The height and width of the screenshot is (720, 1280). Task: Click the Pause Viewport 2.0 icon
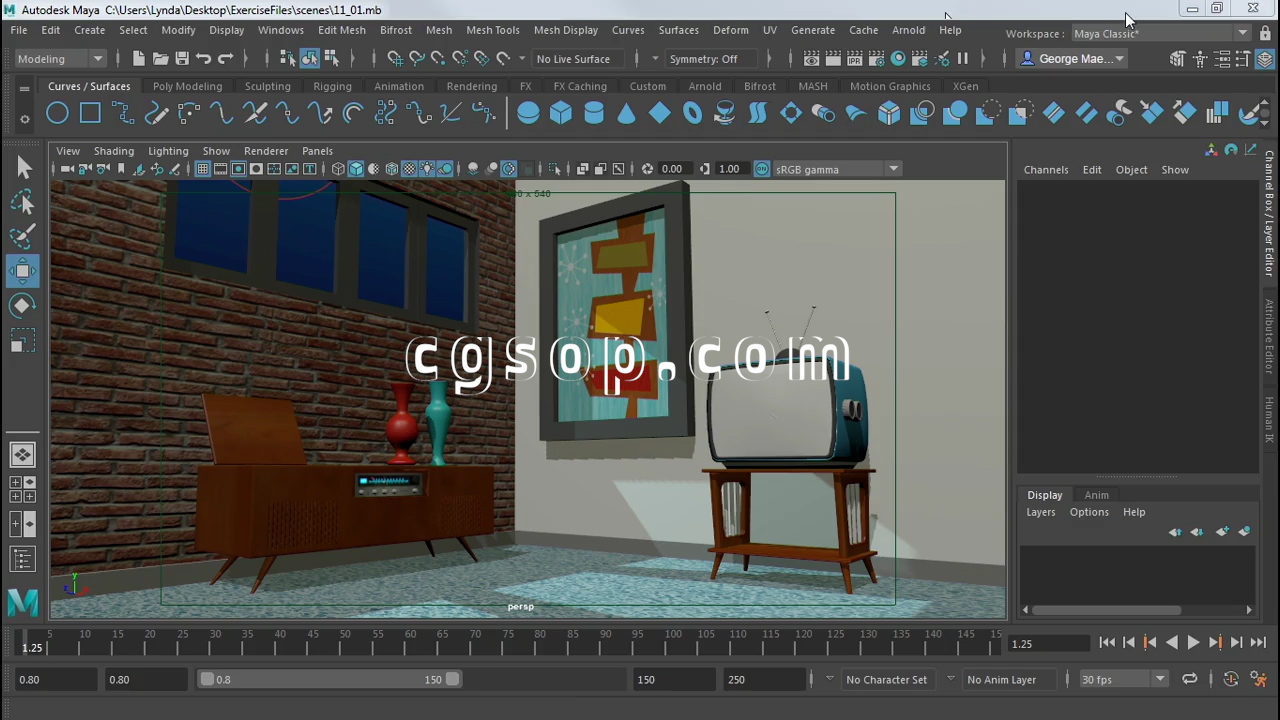(x=963, y=59)
